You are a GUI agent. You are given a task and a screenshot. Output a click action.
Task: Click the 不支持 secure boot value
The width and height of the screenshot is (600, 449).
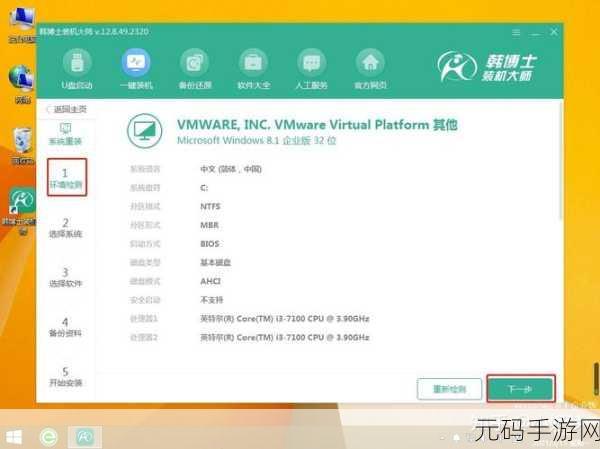click(212, 300)
